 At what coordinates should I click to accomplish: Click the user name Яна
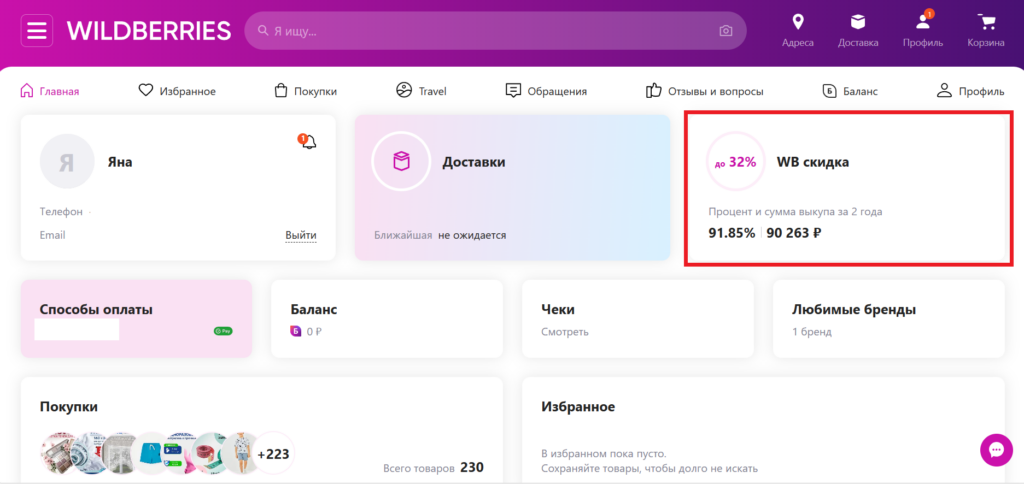click(120, 162)
